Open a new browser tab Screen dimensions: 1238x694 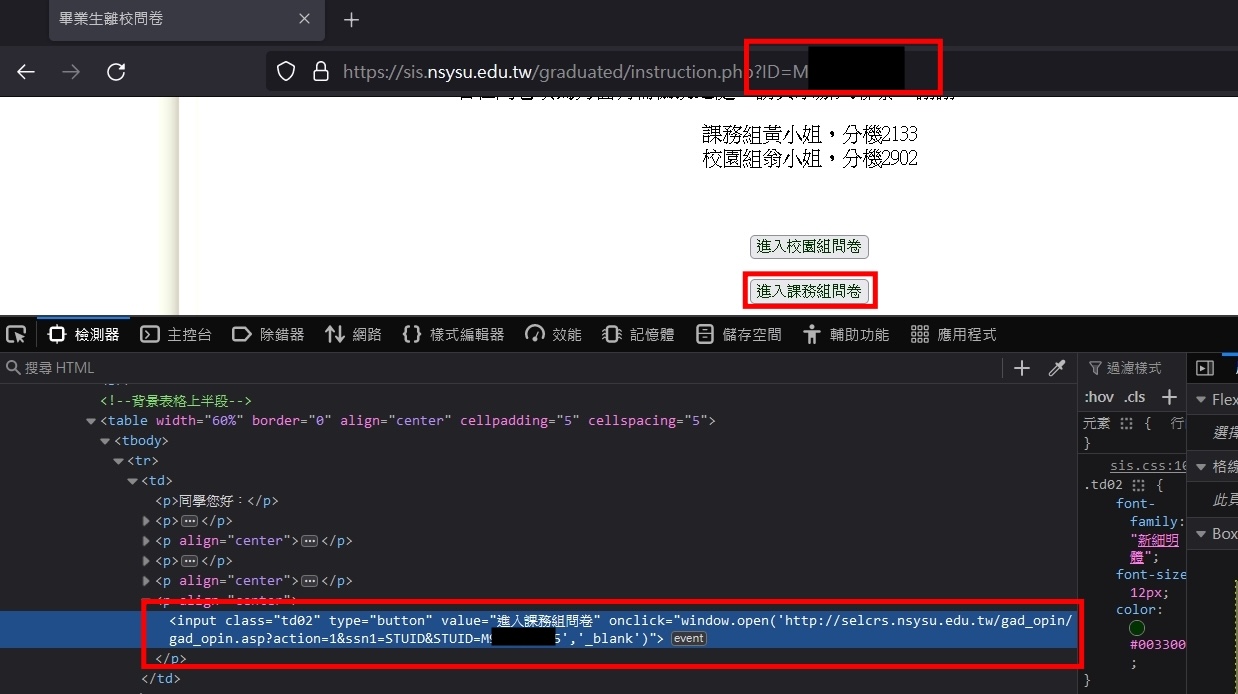click(x=350, y=19)
